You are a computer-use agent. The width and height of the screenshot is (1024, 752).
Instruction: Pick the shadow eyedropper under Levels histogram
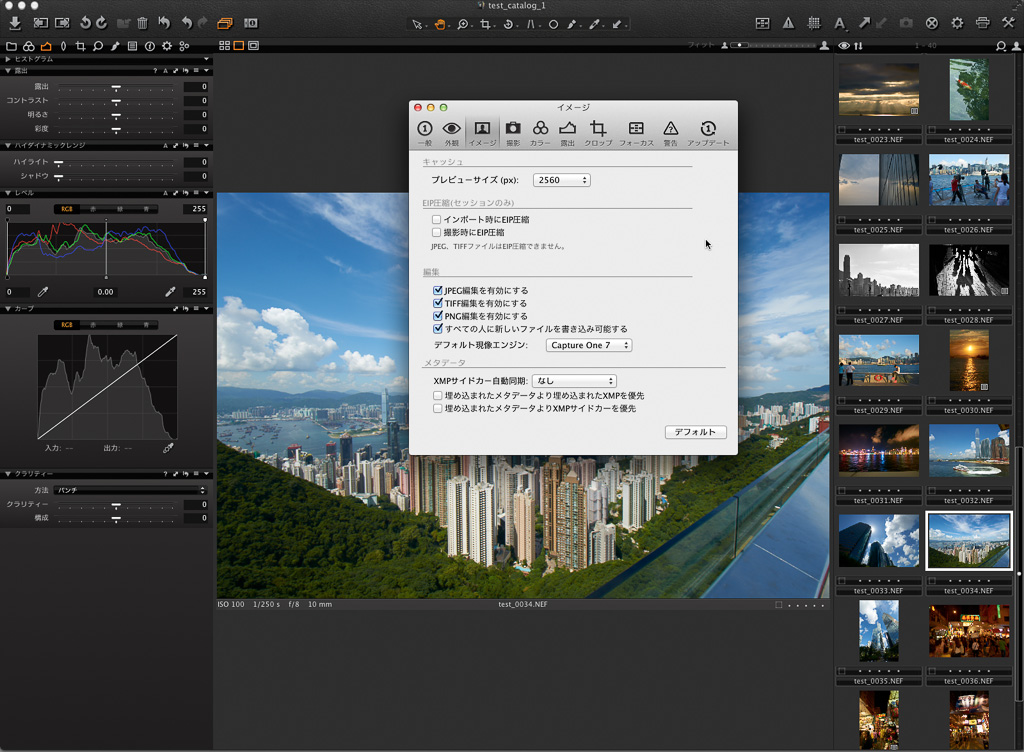click(x=43, y=292)
